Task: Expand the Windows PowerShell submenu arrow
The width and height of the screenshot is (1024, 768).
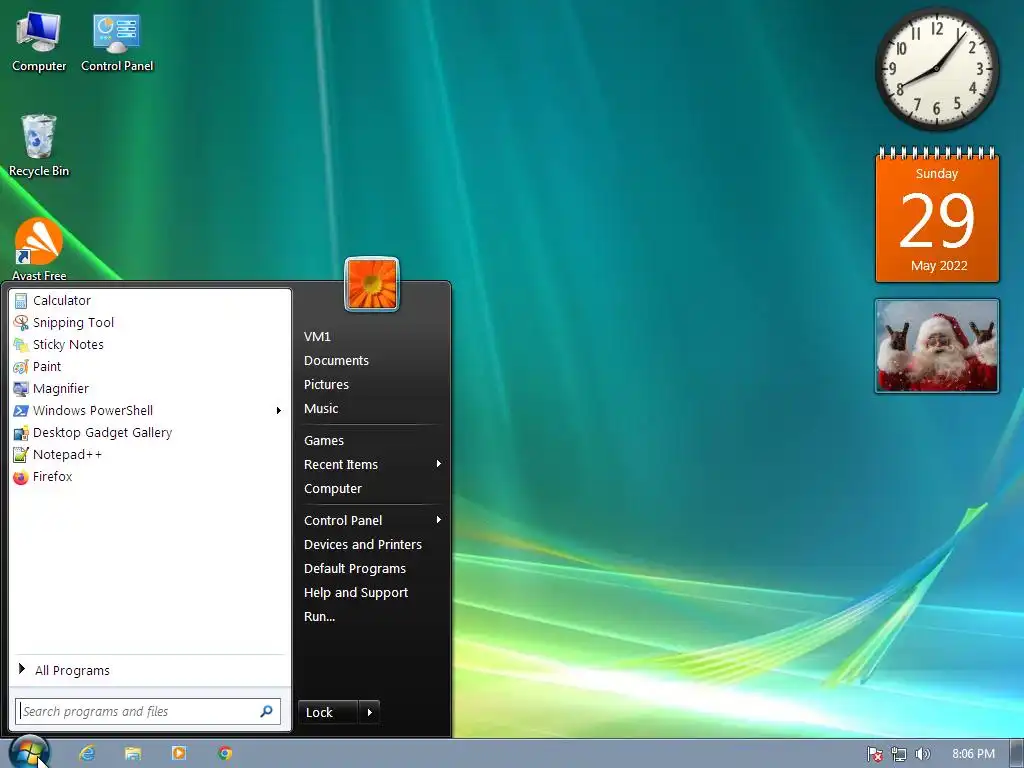Action: coord(279,410)
